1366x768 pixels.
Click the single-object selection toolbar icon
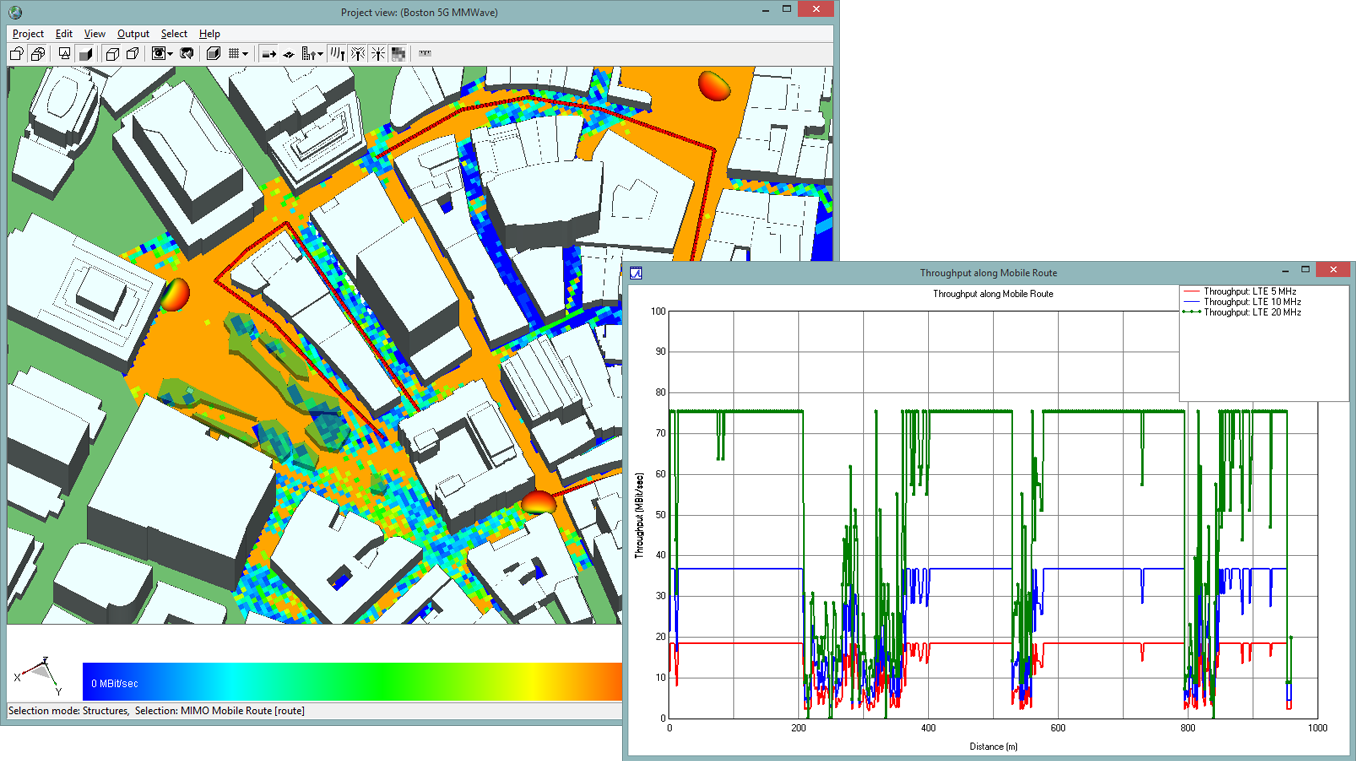coord(17,54)
